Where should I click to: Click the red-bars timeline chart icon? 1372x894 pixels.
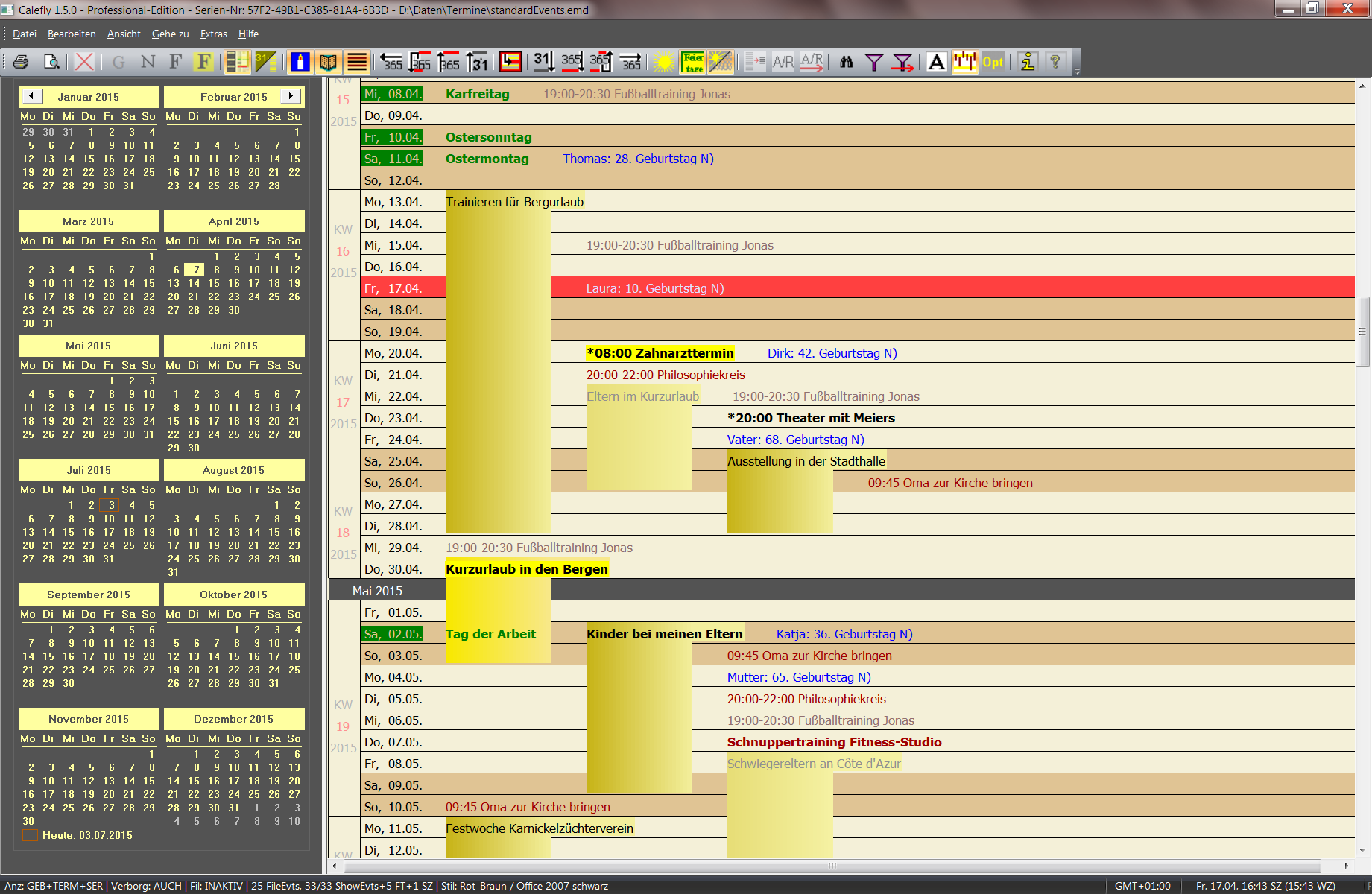click(964, 62)
